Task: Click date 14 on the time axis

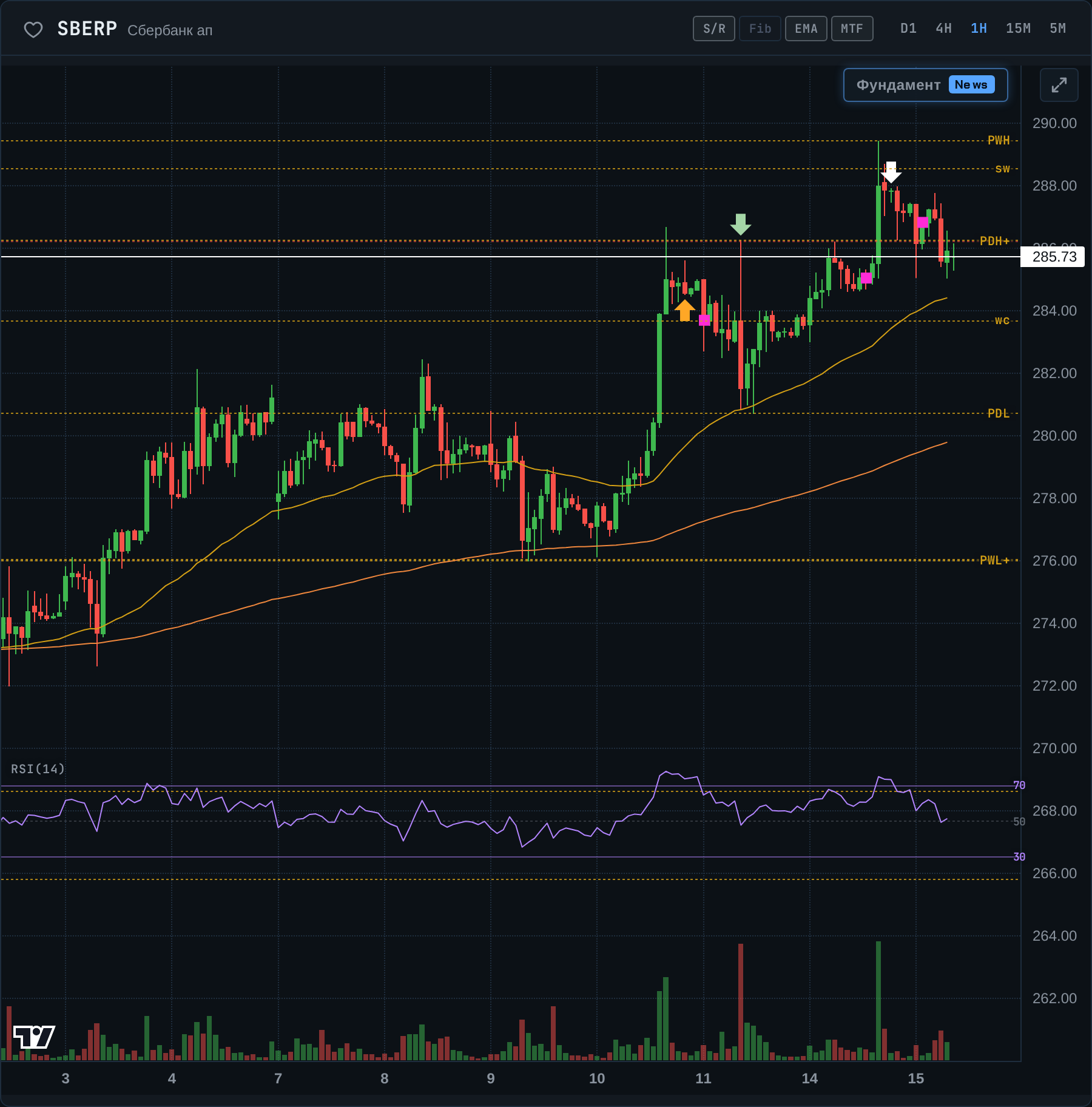Action: tap(809, 1078)
